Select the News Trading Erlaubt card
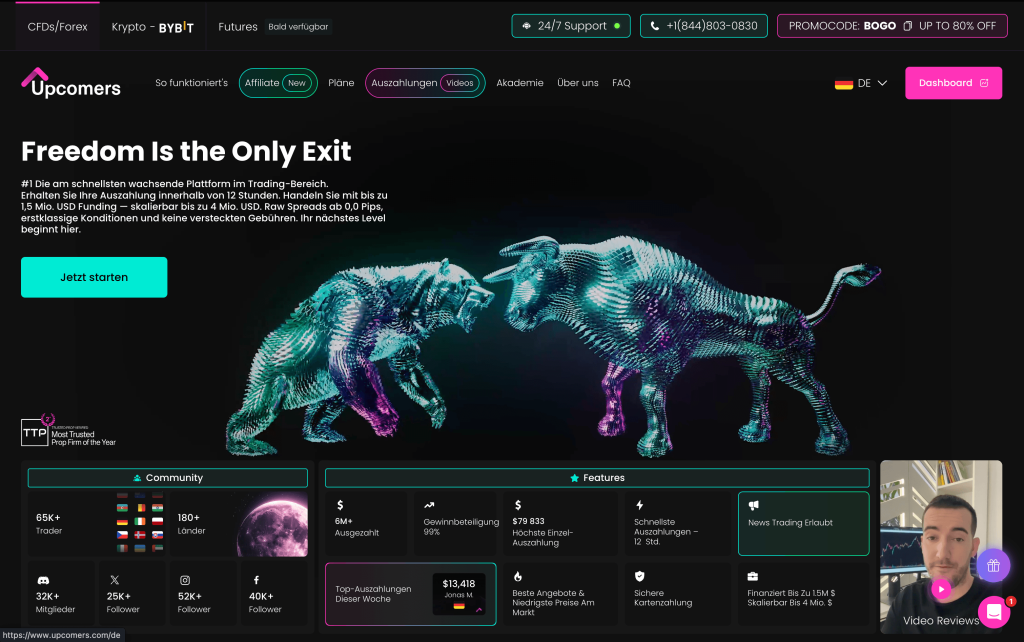 [803, 524]
